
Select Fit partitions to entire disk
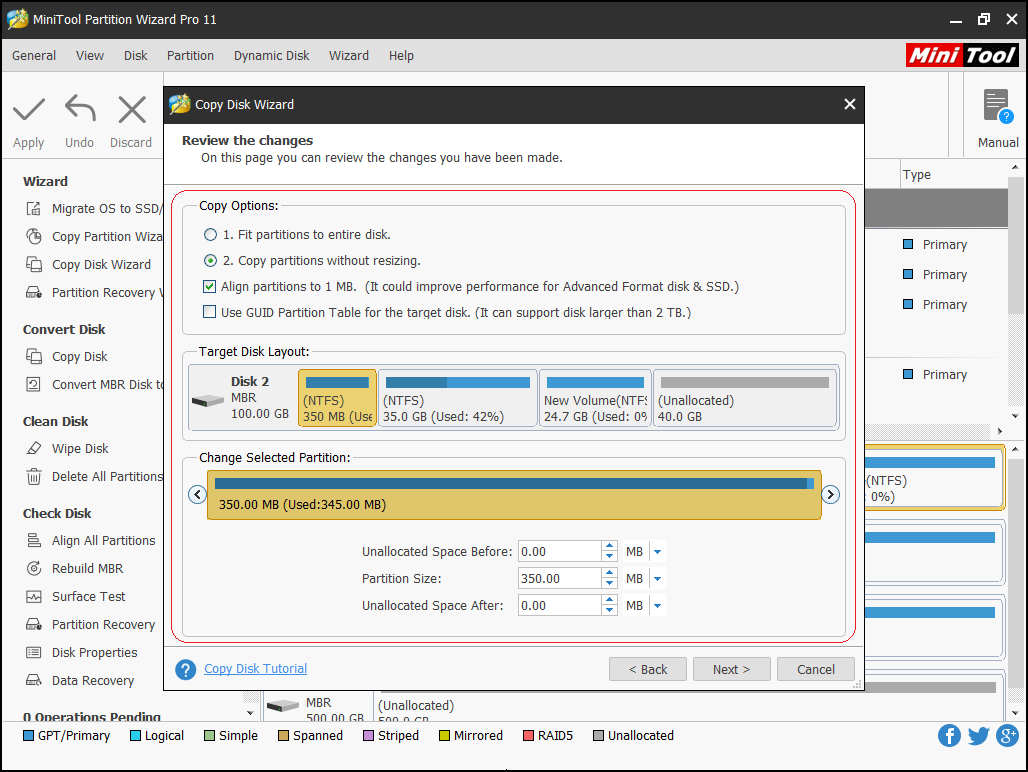click(210, 235)
